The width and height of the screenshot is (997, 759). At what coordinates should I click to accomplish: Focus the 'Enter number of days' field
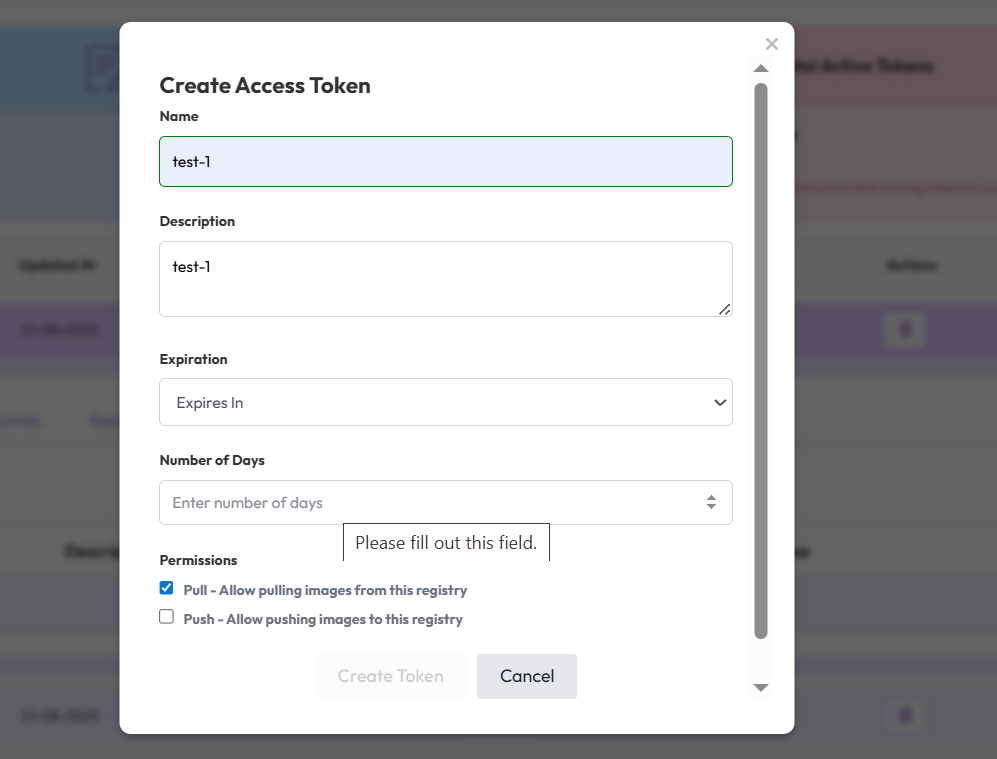(x=430, y=502)
